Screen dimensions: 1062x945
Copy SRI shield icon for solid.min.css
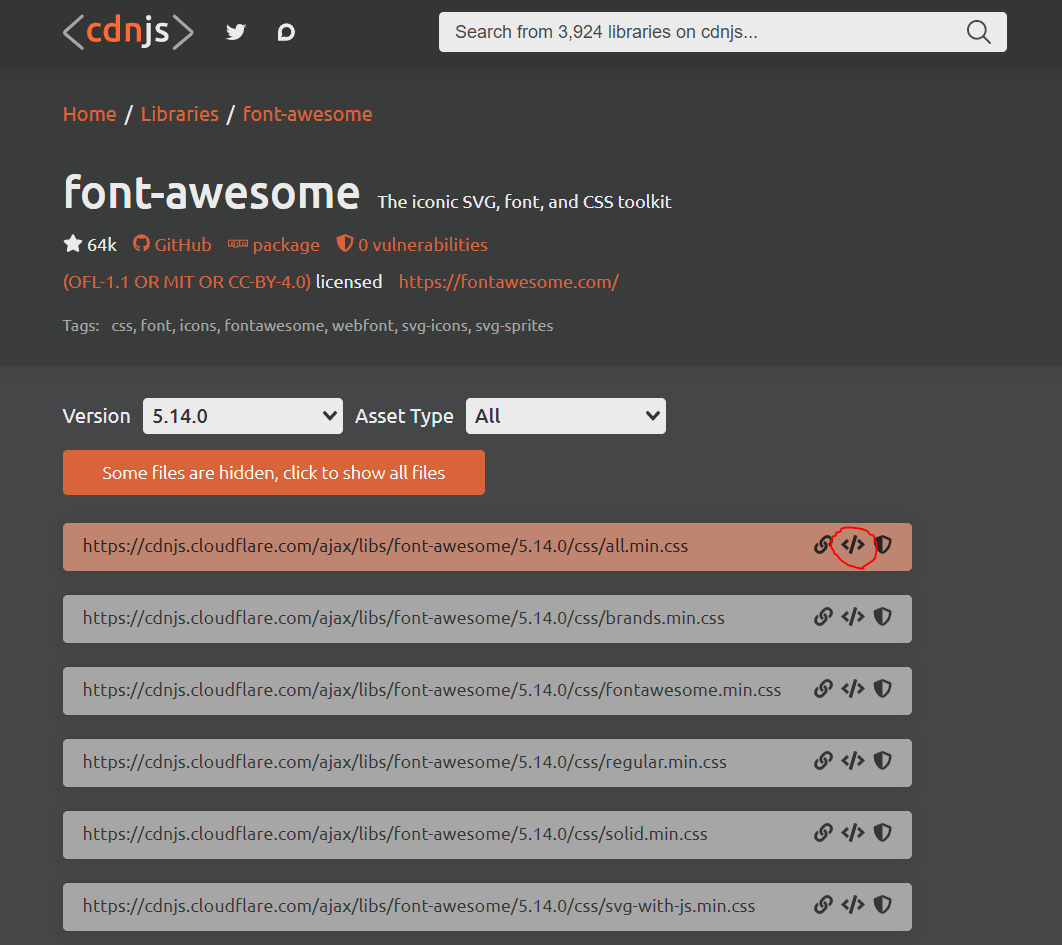coord(883,833)
